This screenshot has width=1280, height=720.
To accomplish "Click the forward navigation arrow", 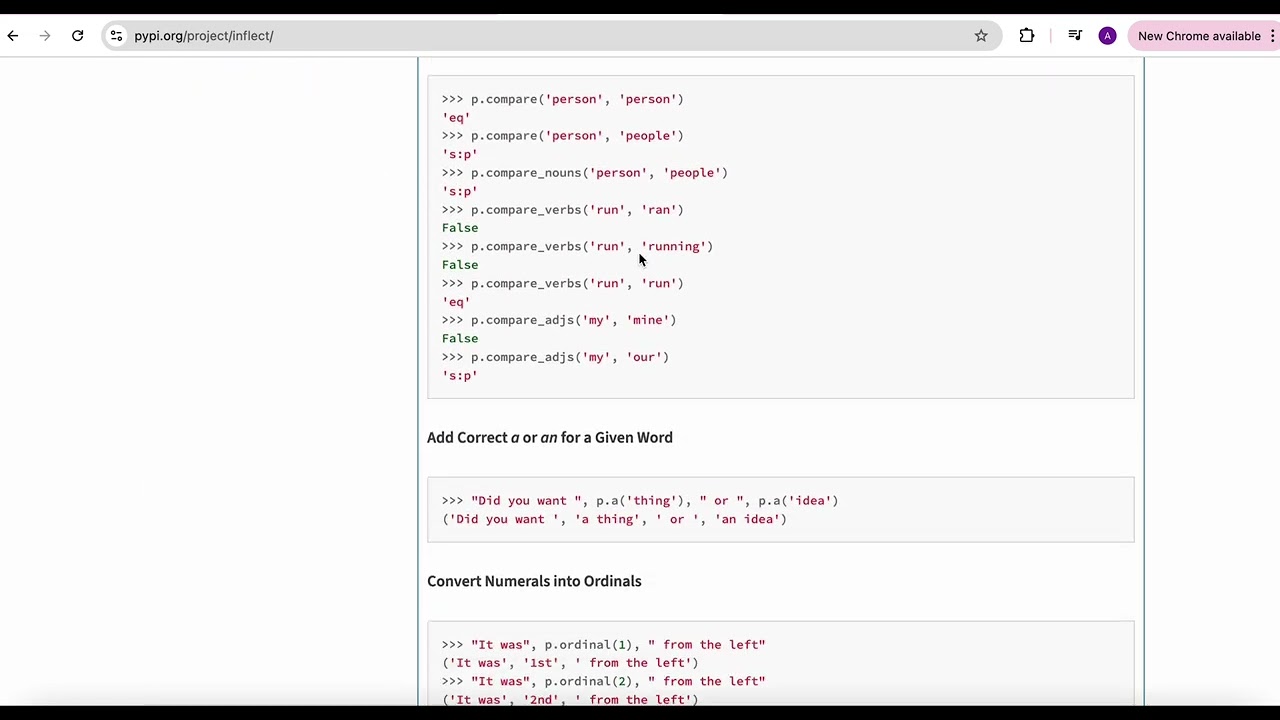I will [x=45, y=36].
